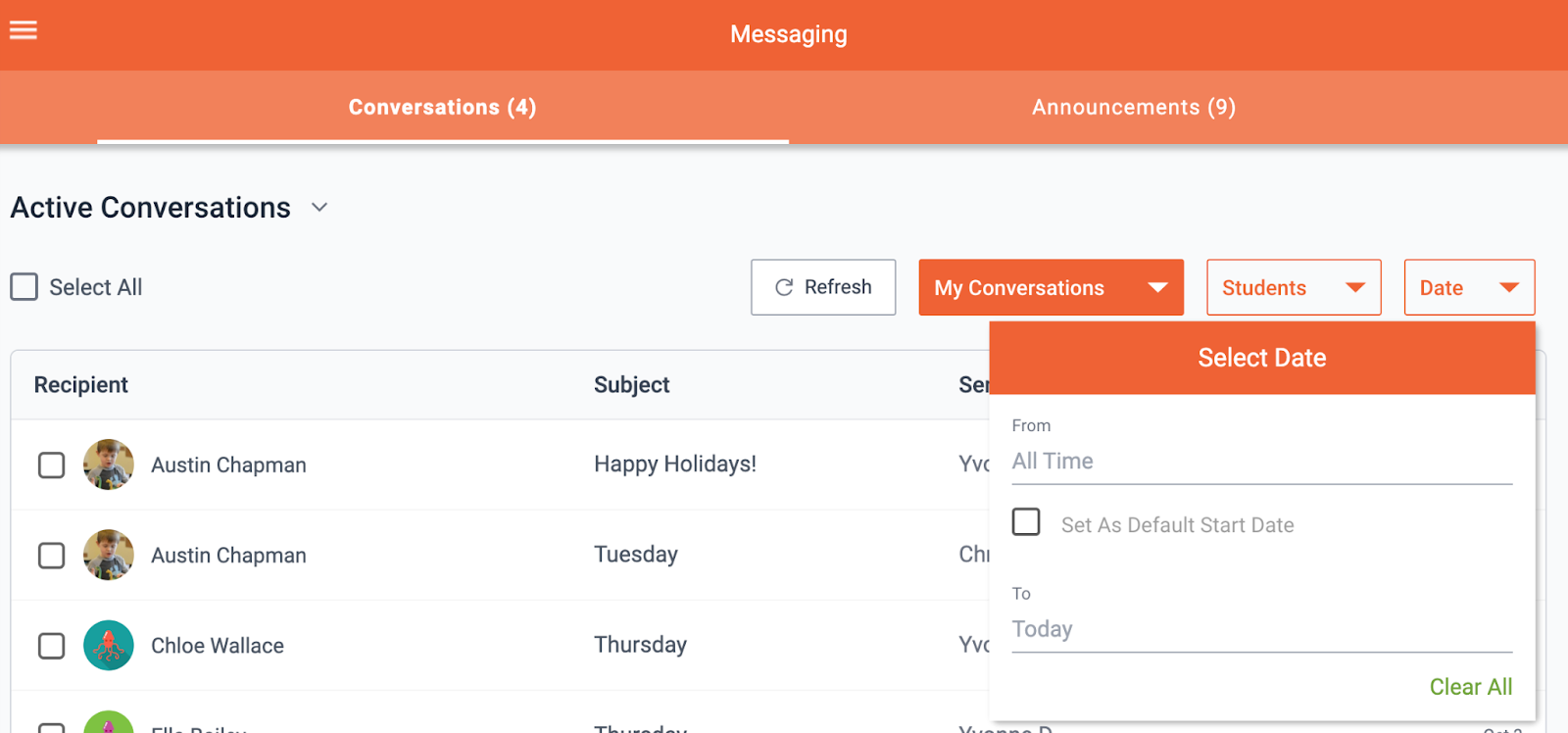1568x733 pixels.
Task: Expand the Active Conversations chevron
Action: click(319, 208)
